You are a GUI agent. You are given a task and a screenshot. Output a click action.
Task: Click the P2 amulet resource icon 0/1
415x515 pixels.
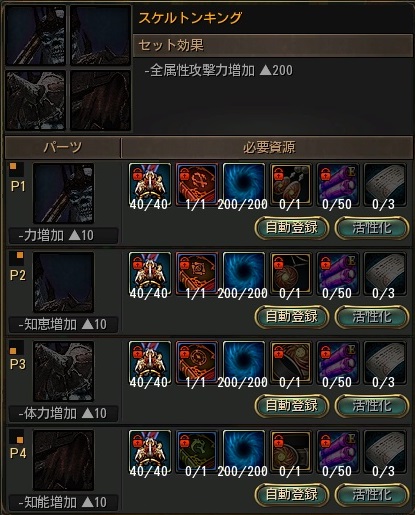[x=291, y=274]
